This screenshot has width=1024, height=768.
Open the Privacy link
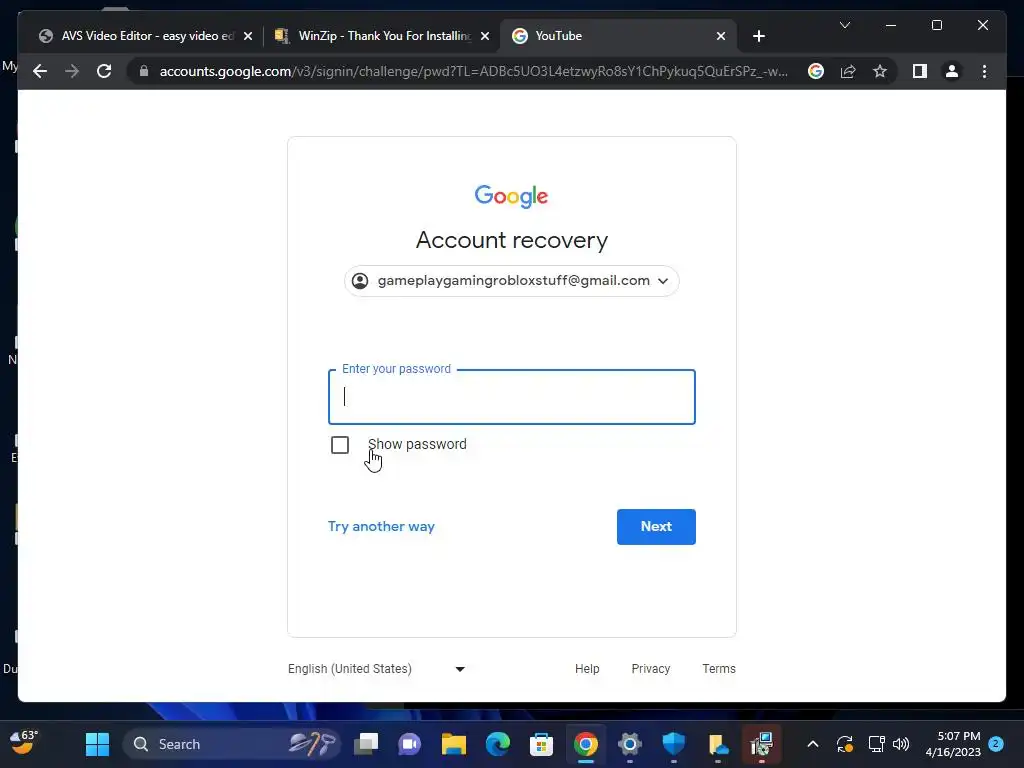pos(650,669)
